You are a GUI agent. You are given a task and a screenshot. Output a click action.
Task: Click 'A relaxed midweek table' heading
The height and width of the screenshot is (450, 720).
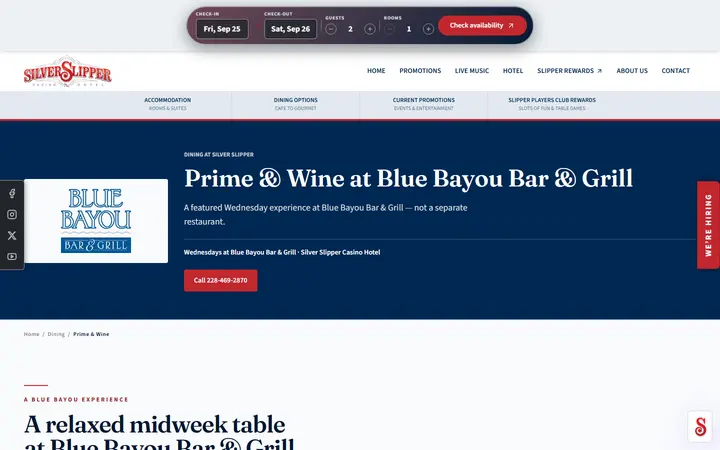(x=154, y=424)
